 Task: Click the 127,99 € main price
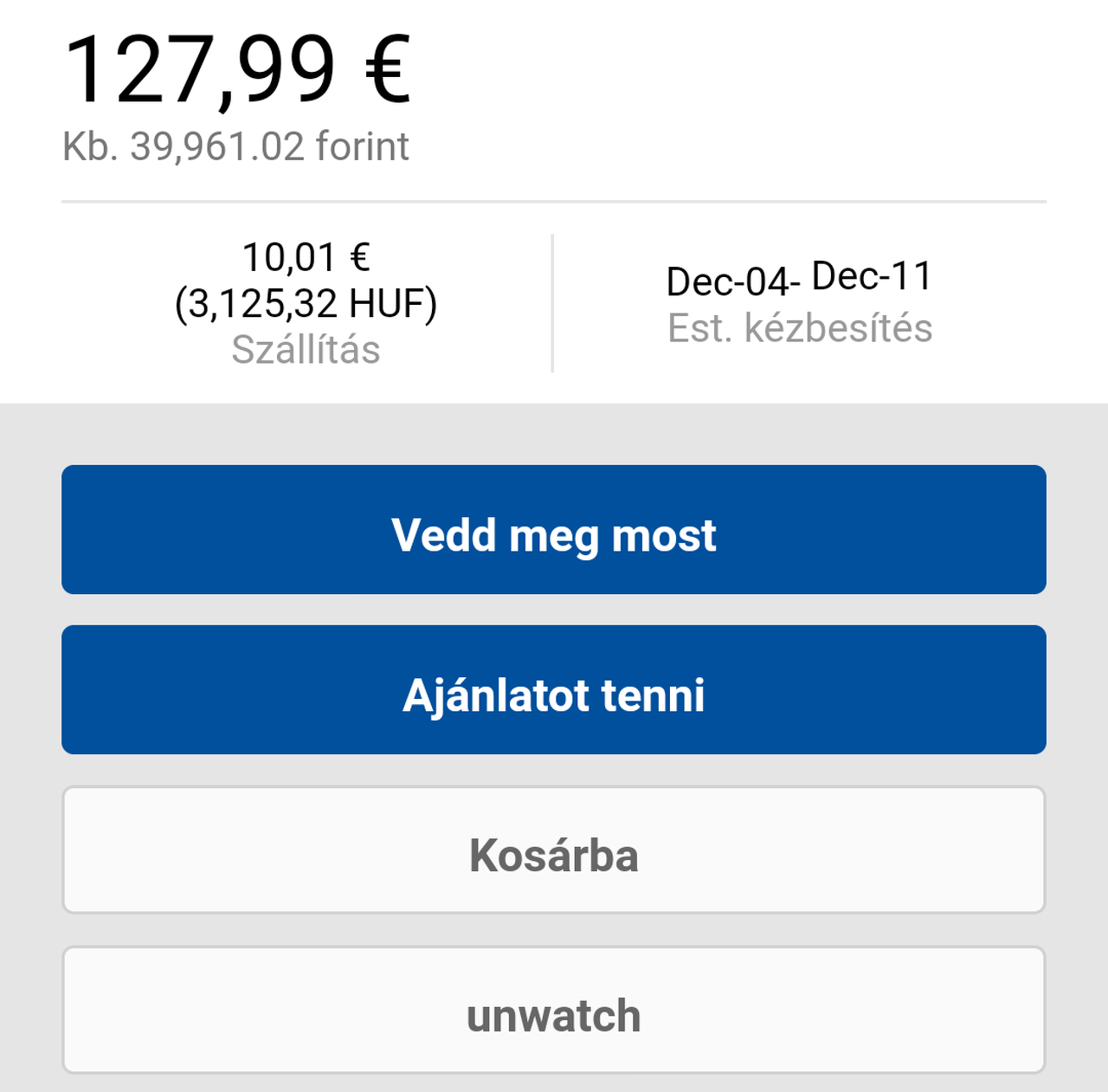236,69
